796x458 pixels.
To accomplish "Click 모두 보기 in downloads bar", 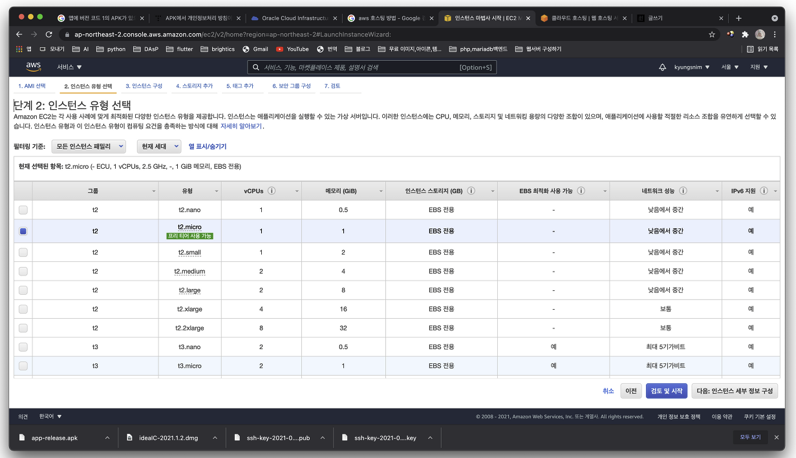I will (x=750, y=437).
